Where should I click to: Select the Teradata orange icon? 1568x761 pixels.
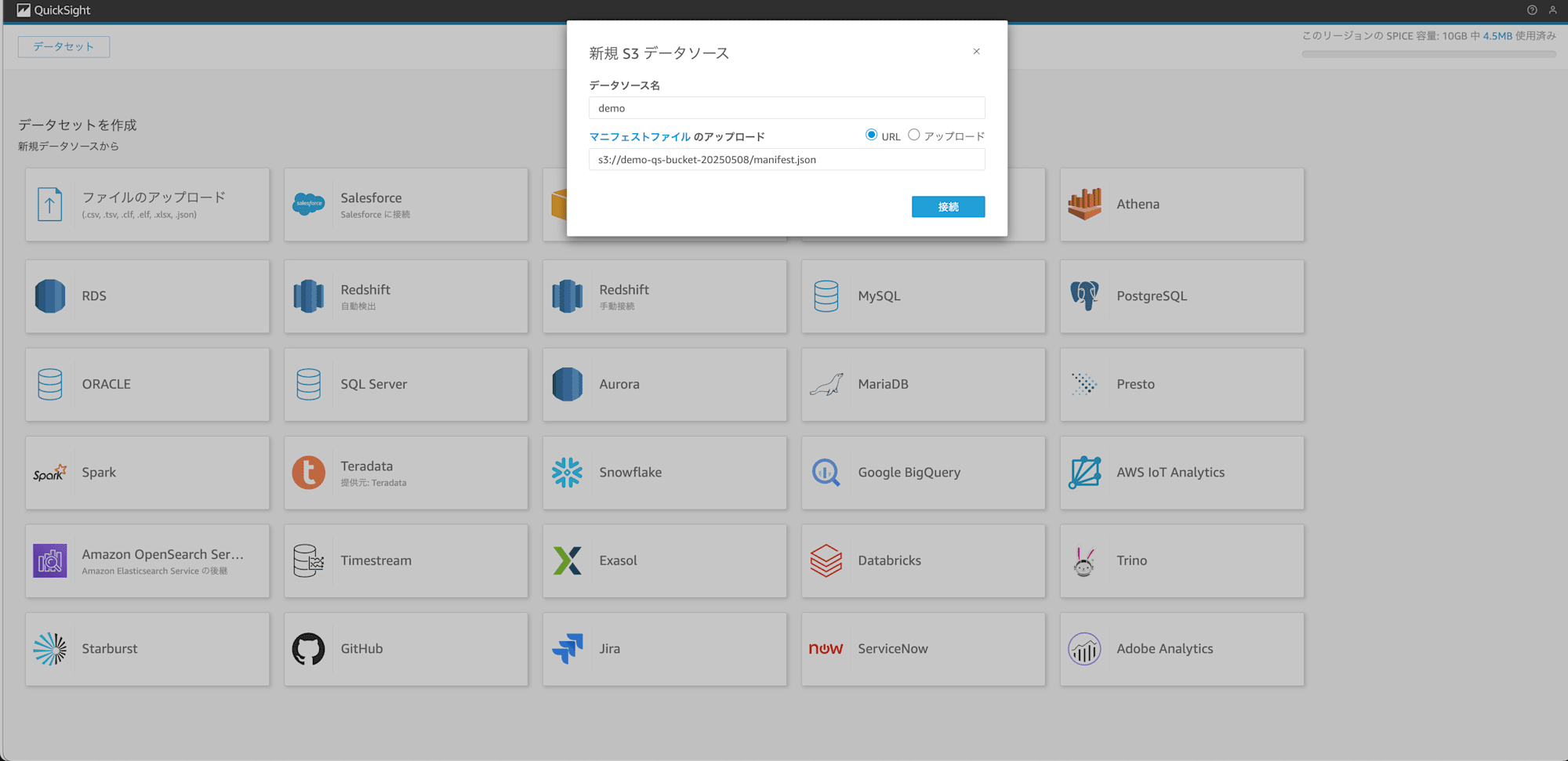tap(308, 473)
